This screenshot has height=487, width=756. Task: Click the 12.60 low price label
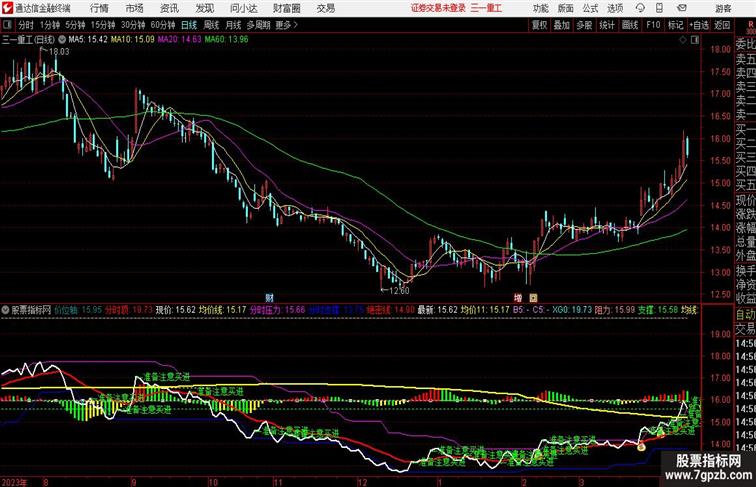click(x=399, y=290)
